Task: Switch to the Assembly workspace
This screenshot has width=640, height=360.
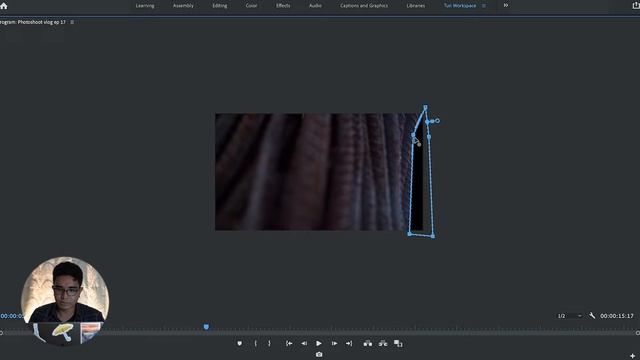Action: coord(183,6)
